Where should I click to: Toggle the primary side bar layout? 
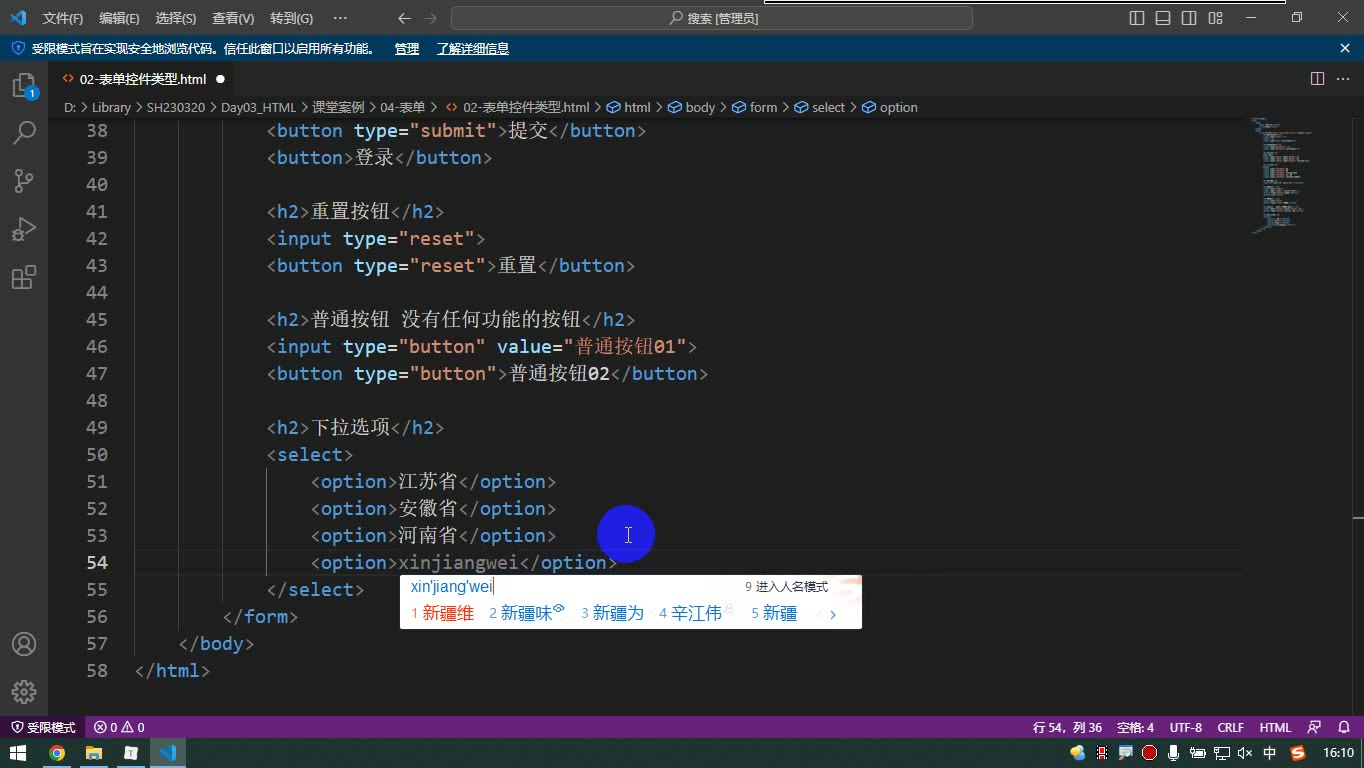pos(1137,18)
